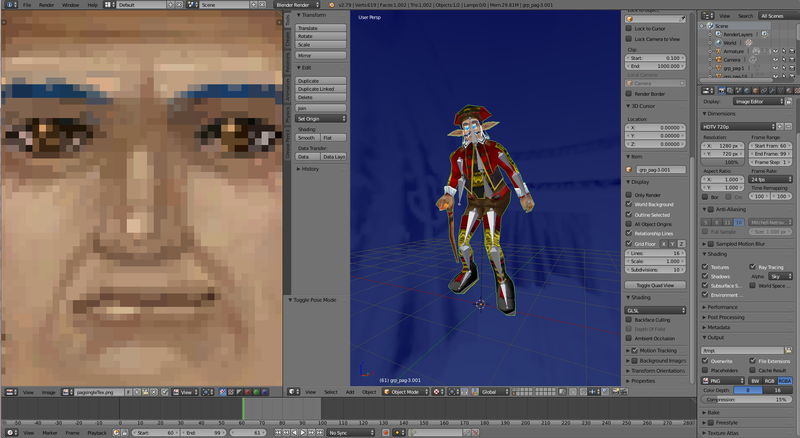The image size is (800, 438).
Task: Open the File menu
Action: 27,5
